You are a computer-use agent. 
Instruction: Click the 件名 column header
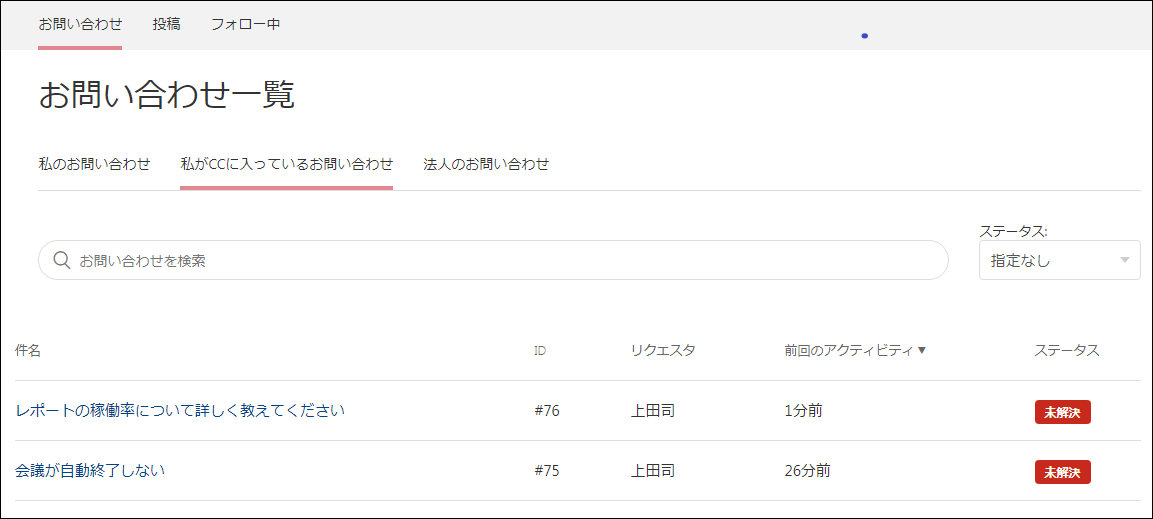point(28,350)
